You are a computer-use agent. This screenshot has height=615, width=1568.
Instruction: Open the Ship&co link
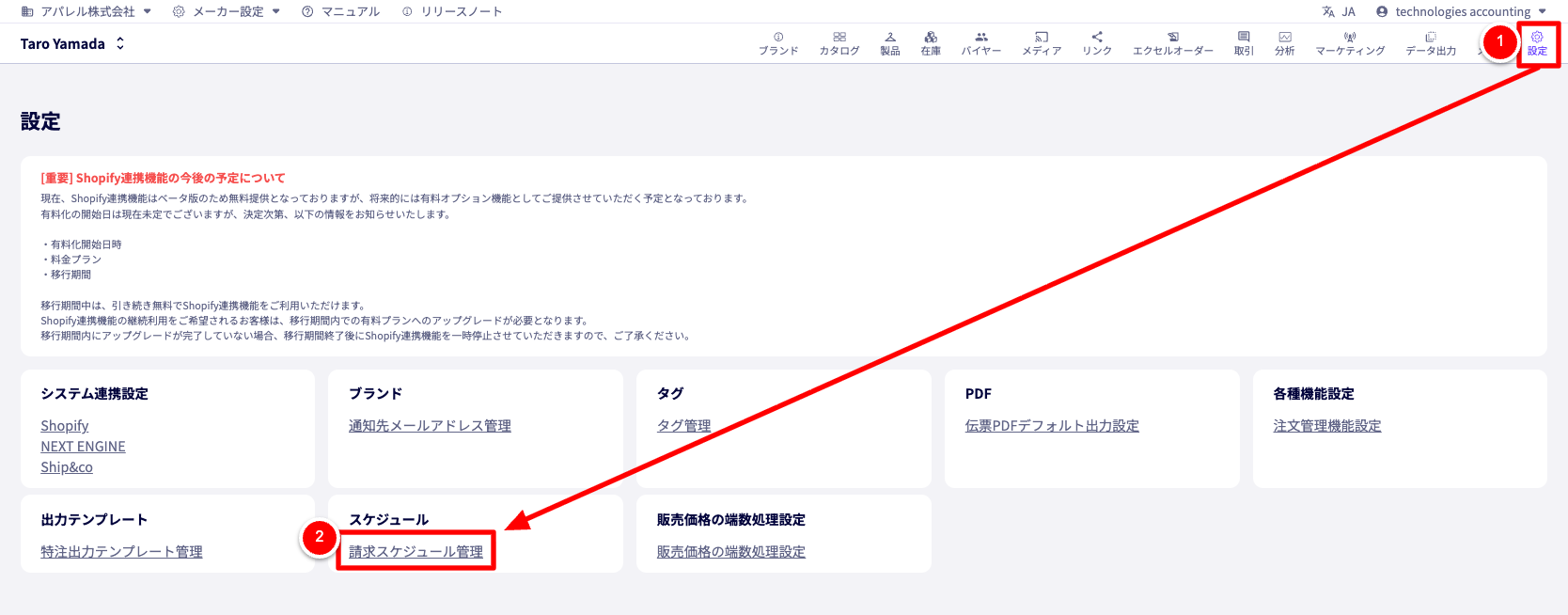[x=67, y=467]
